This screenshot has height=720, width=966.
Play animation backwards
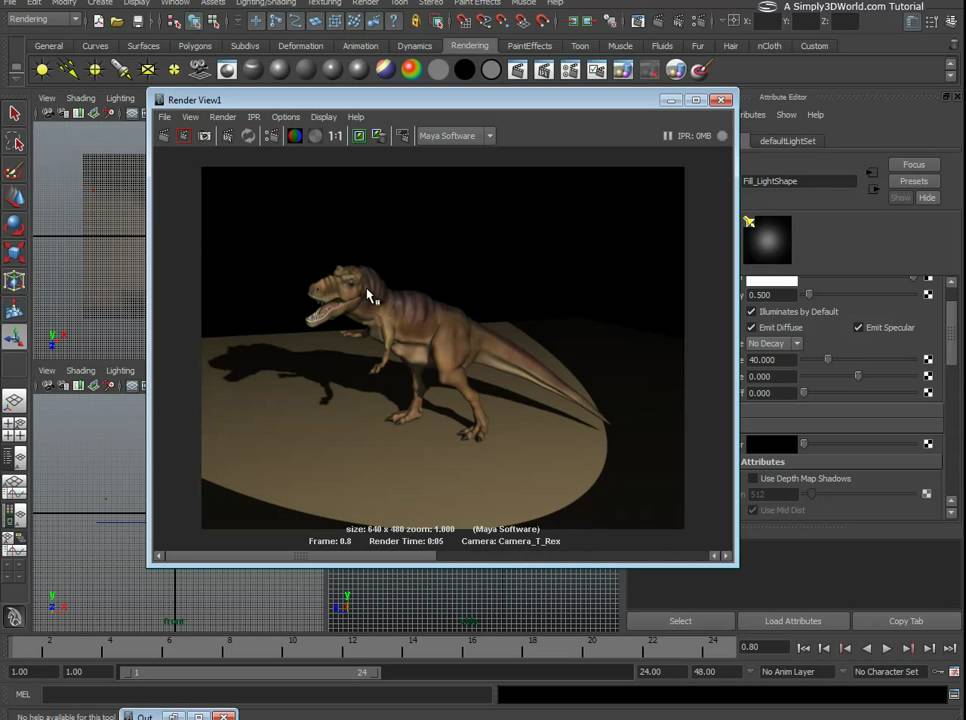866,648
